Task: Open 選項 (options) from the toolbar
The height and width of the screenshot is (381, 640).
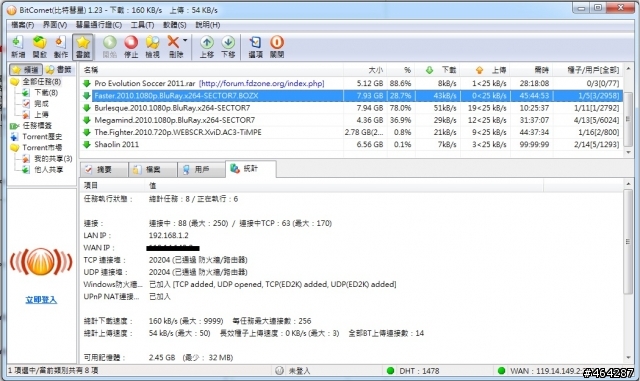Action: (256, 47)
